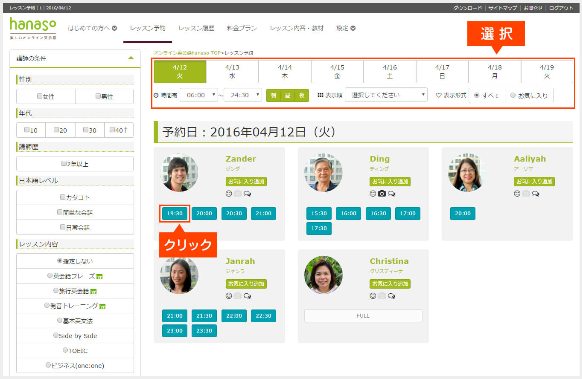Click the smiley face icon under Janrah
582x379 pixels.
tap(229, 296)
